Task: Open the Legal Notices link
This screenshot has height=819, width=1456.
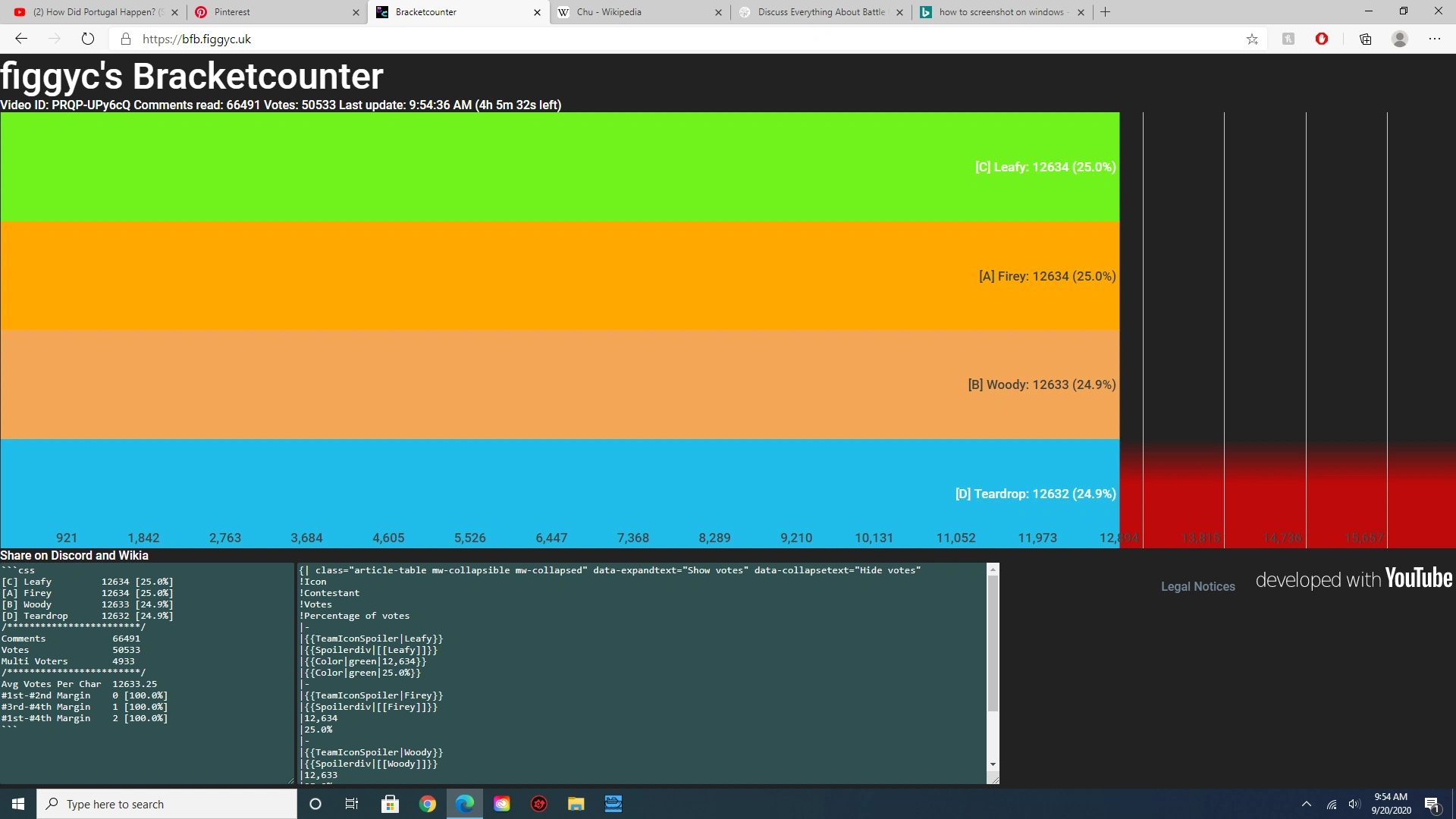Action: point(1197,586)
